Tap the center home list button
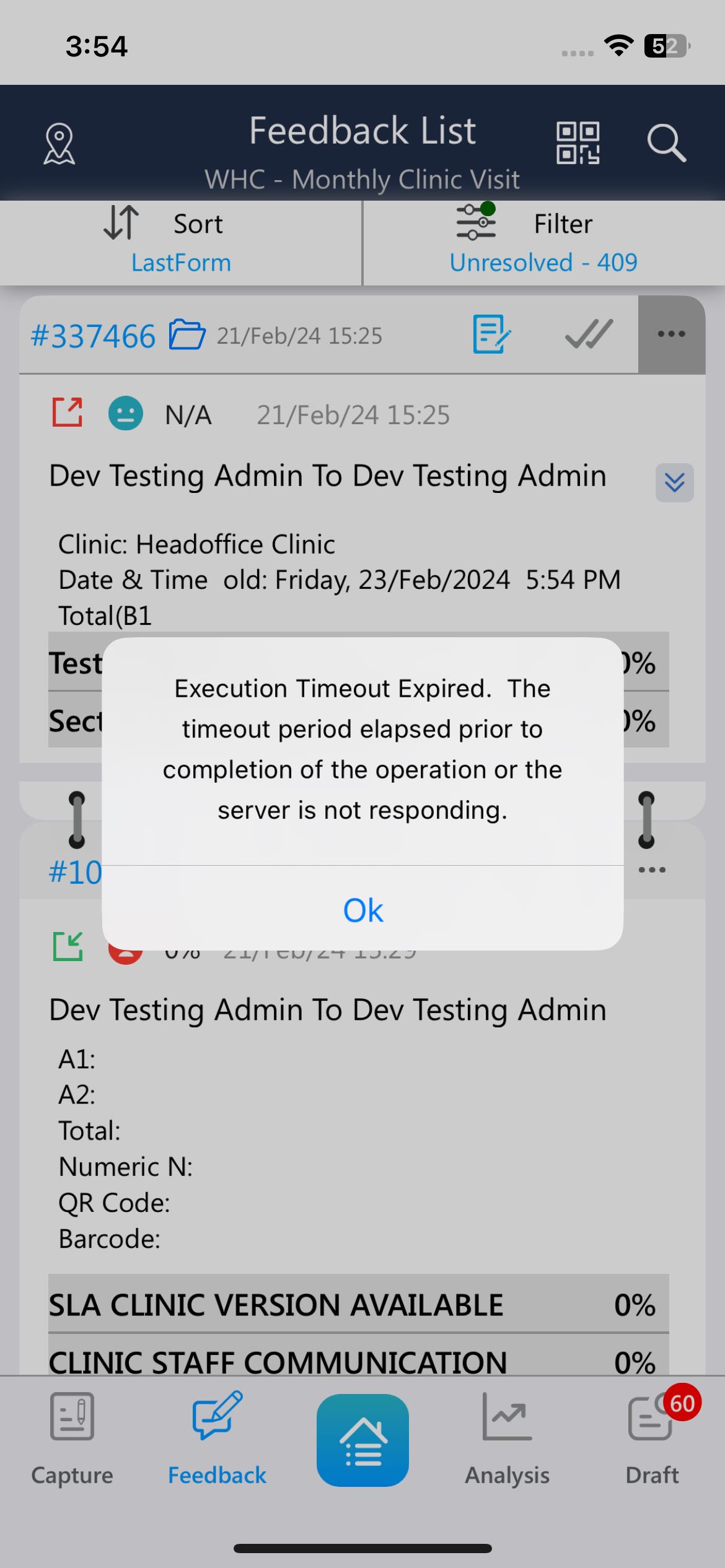Viewport: 725px width, 1568px height. 362,1440
